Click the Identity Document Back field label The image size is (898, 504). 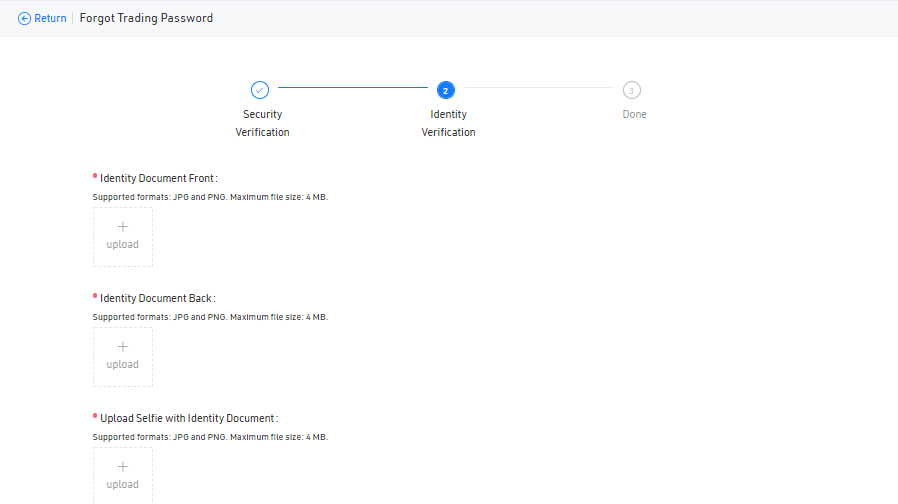coord(157,298)
